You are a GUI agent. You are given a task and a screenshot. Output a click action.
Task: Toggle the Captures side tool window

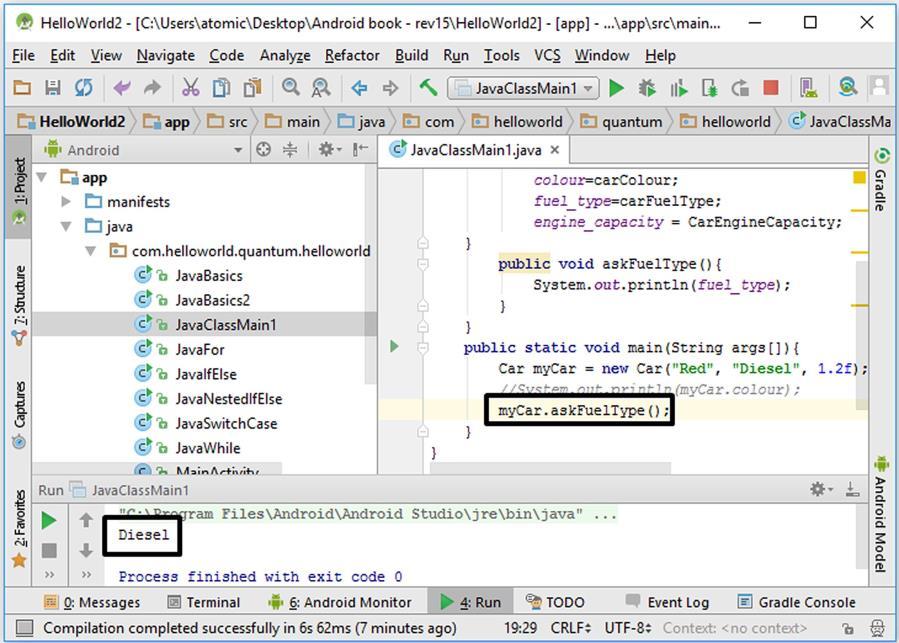(x=19, y=414)
